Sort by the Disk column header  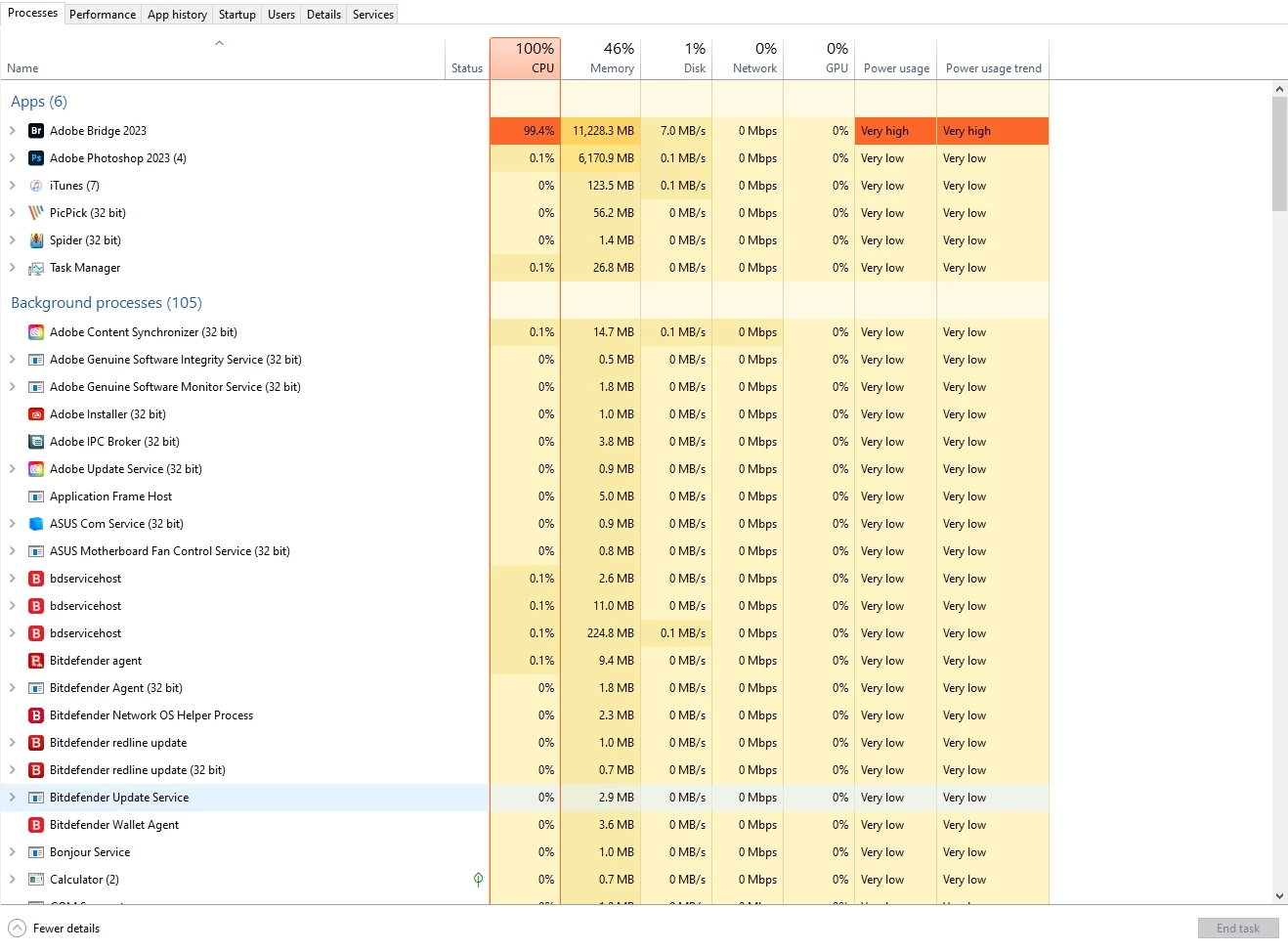click(677, 59)
